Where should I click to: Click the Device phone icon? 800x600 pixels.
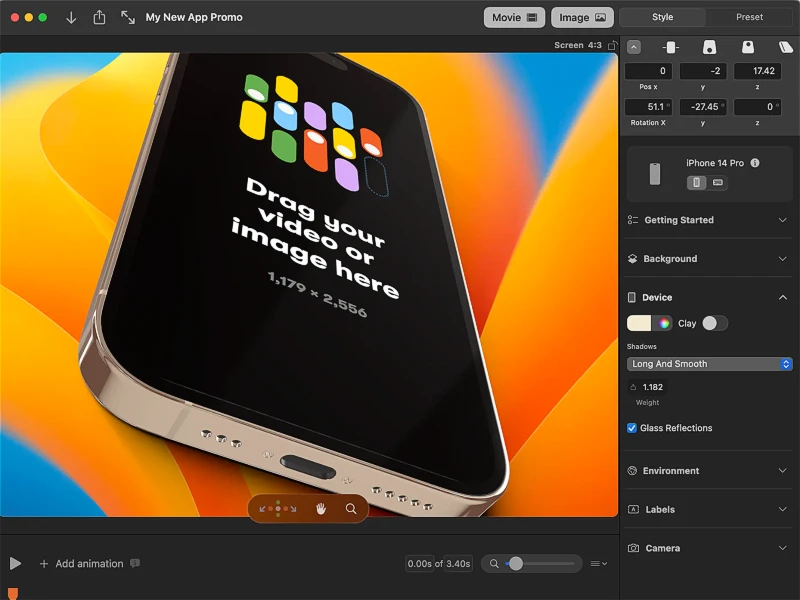(x=632, y=297)
